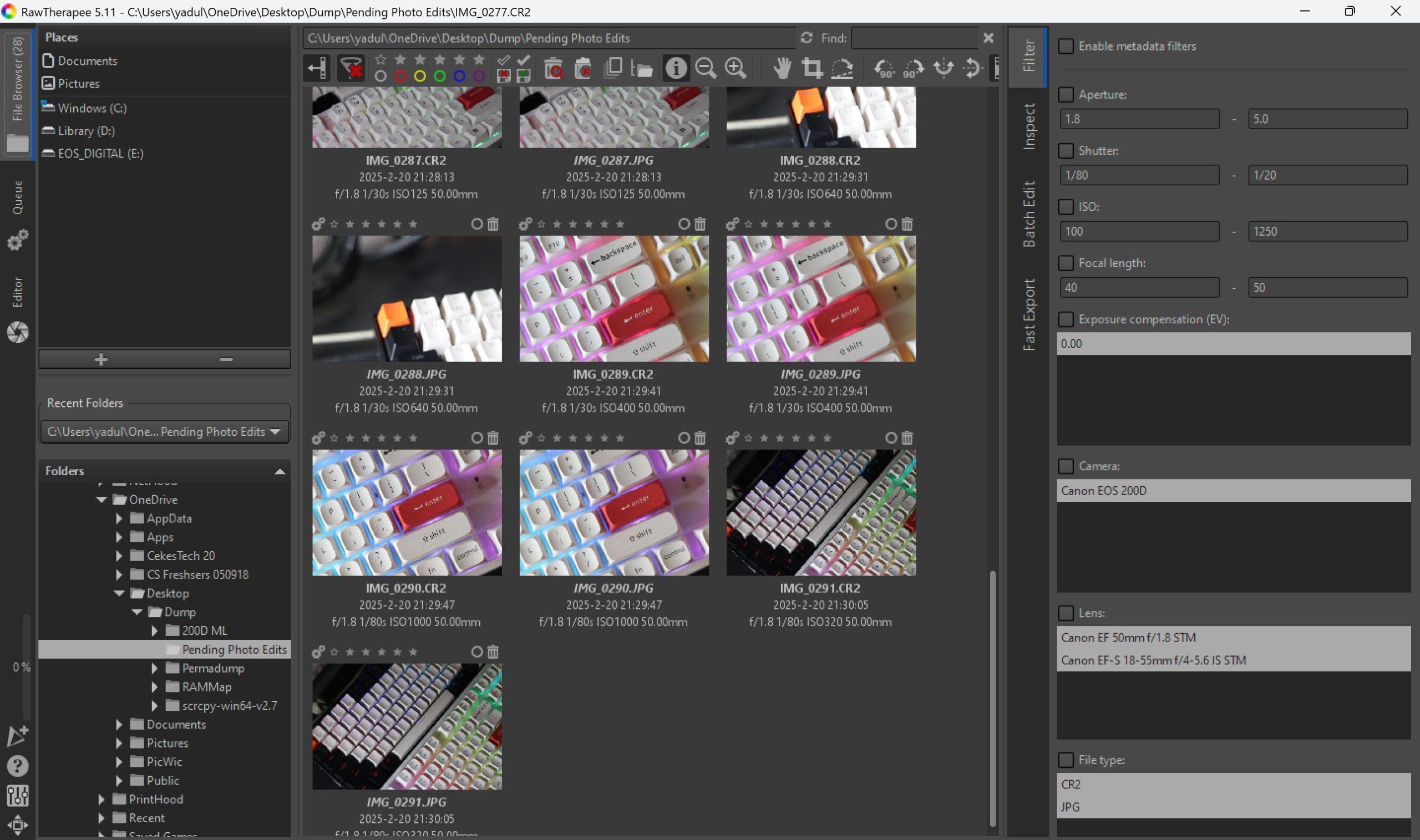Screen dimensions: 1420x840
Task: Toggle the filename info display icon
Action: [676, 68]
